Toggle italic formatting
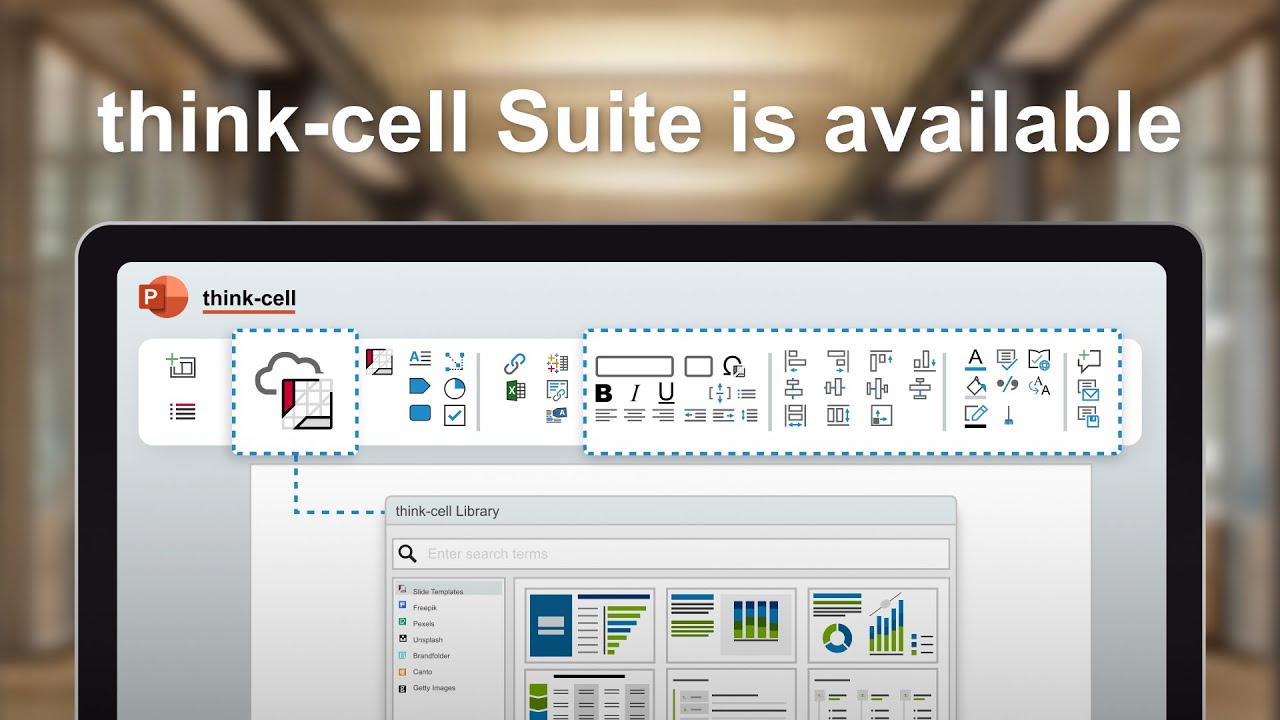Image resolution: width=1280 pixels, height=720 pixels. coord(634,392)
